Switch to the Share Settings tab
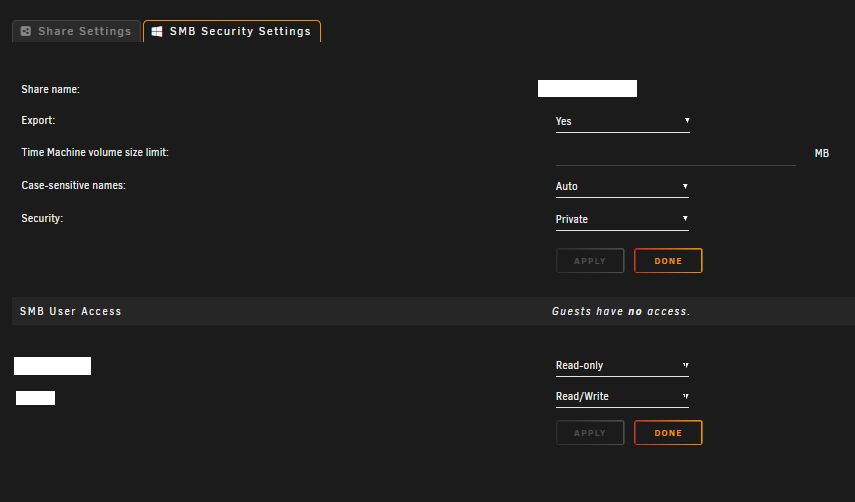 tap(76, 31)
